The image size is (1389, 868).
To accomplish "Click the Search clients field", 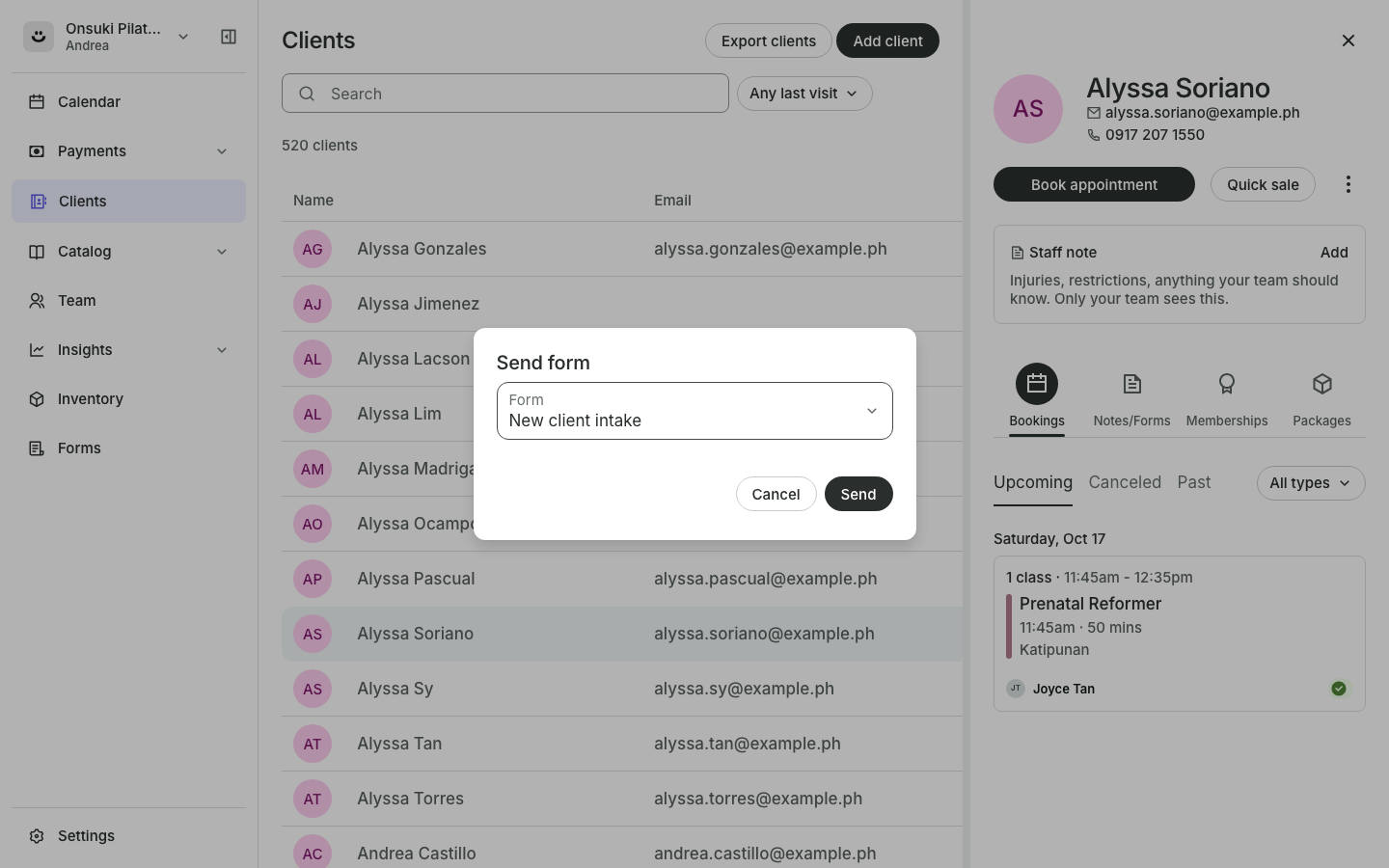I will 505,94.
